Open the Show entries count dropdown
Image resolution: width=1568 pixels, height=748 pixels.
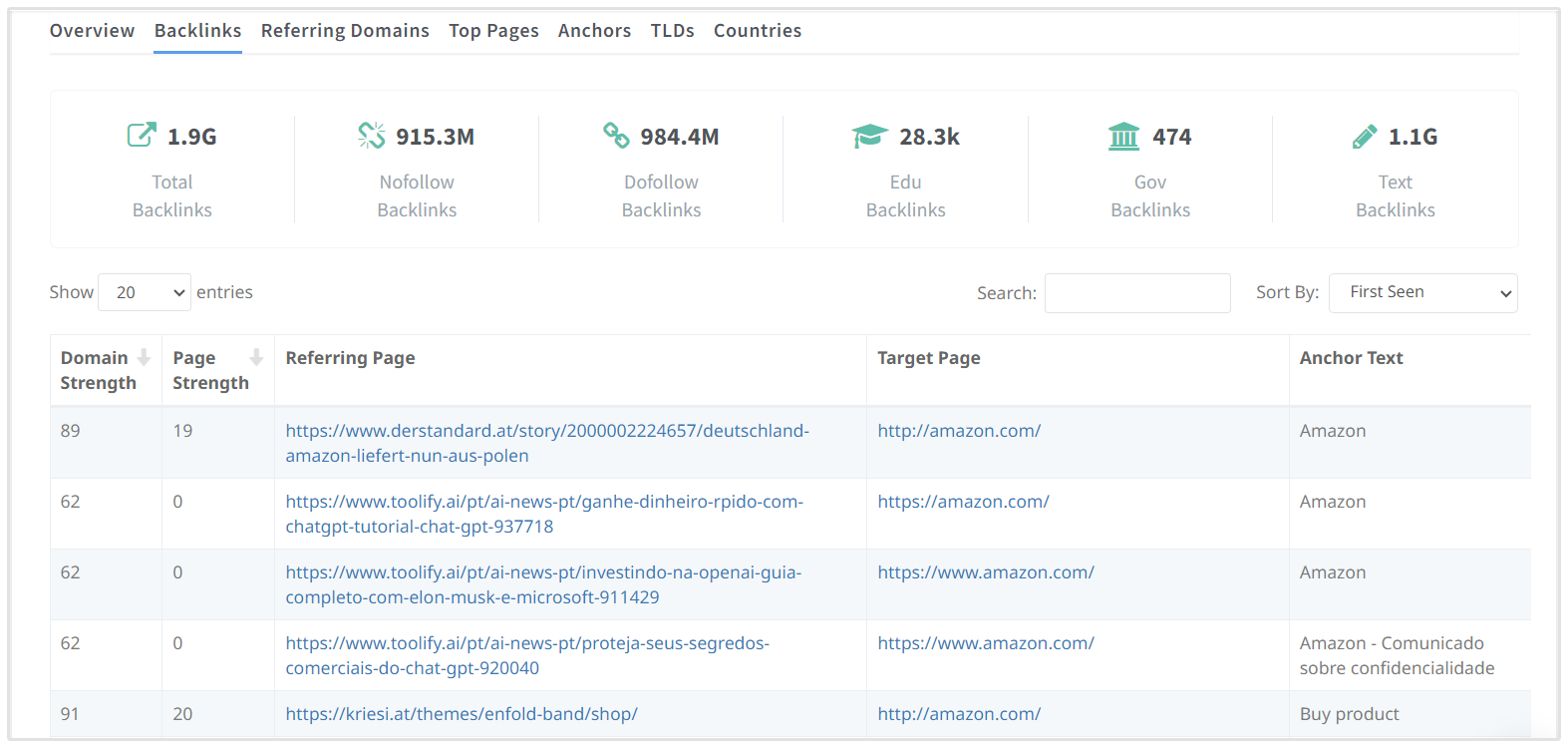[x=145, y=292]
